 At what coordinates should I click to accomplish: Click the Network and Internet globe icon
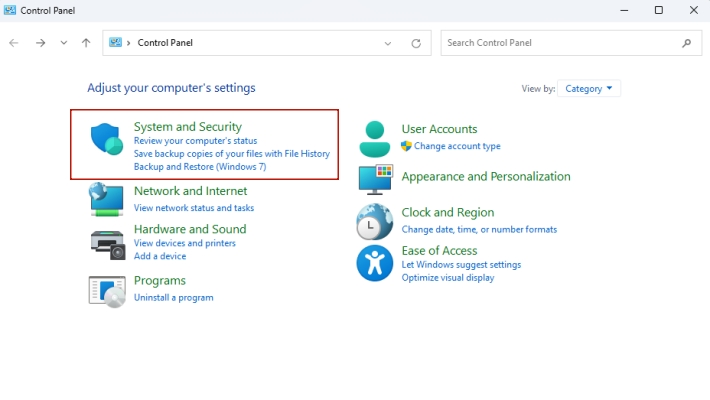tap(106, 199)
